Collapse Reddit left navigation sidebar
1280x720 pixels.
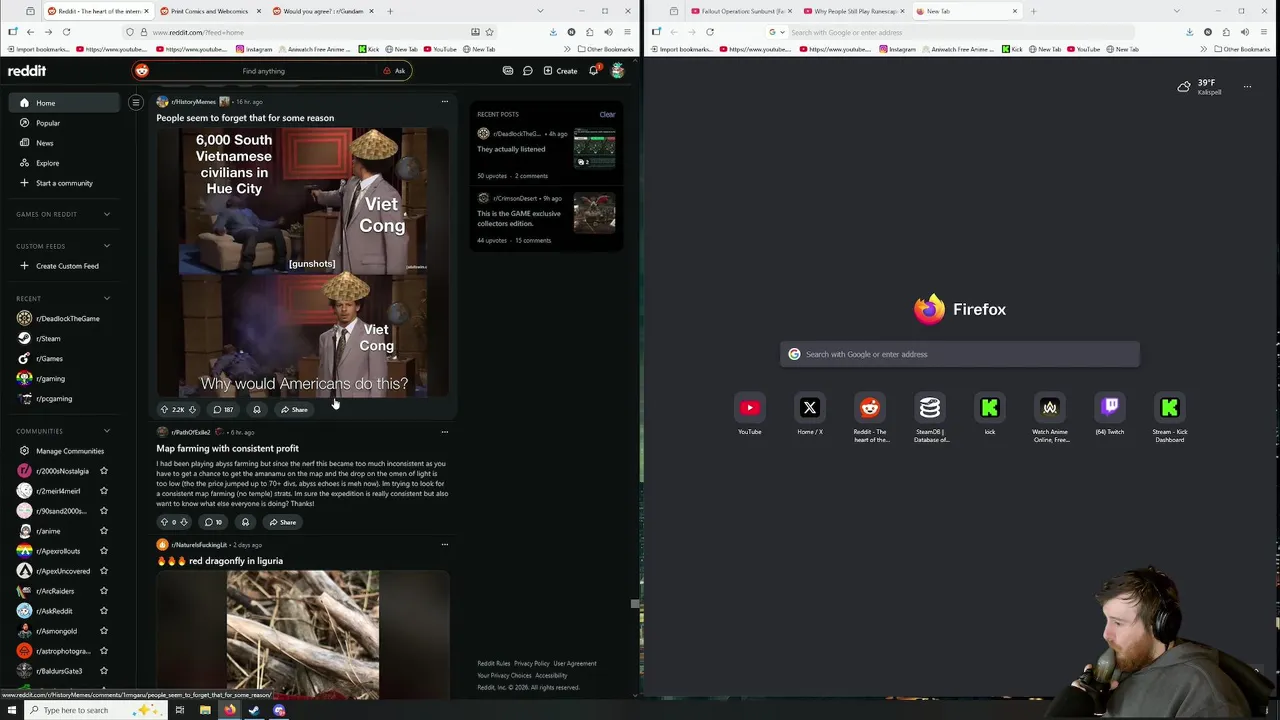pos(136,102)
